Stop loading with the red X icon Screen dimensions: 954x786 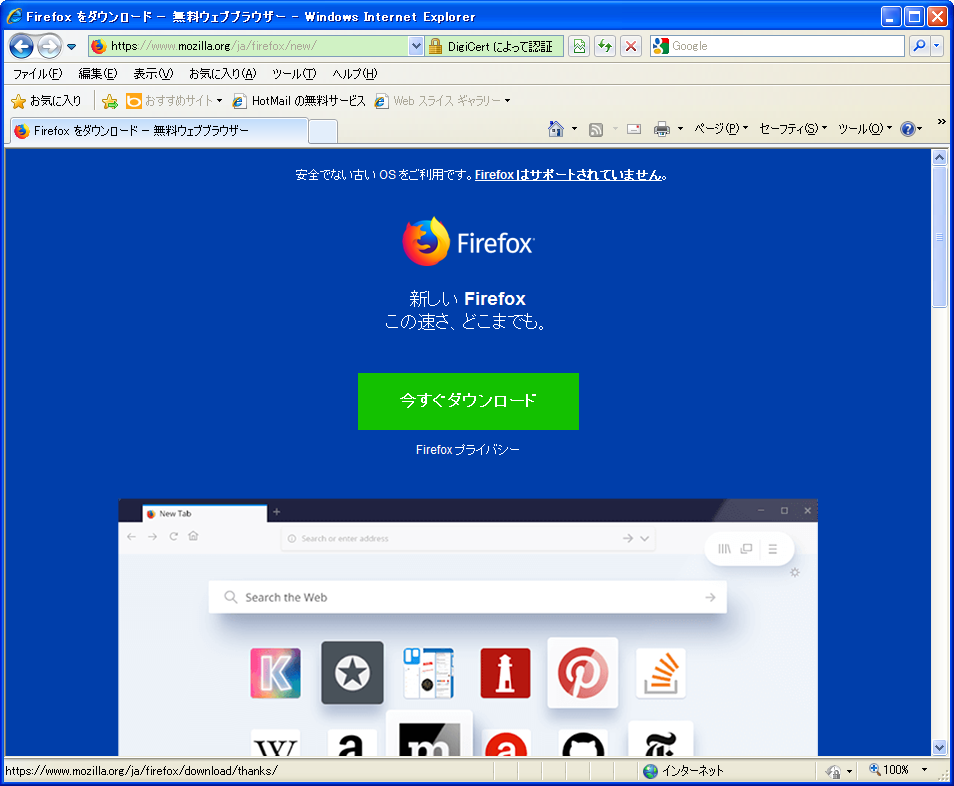(x=631, y=46)
